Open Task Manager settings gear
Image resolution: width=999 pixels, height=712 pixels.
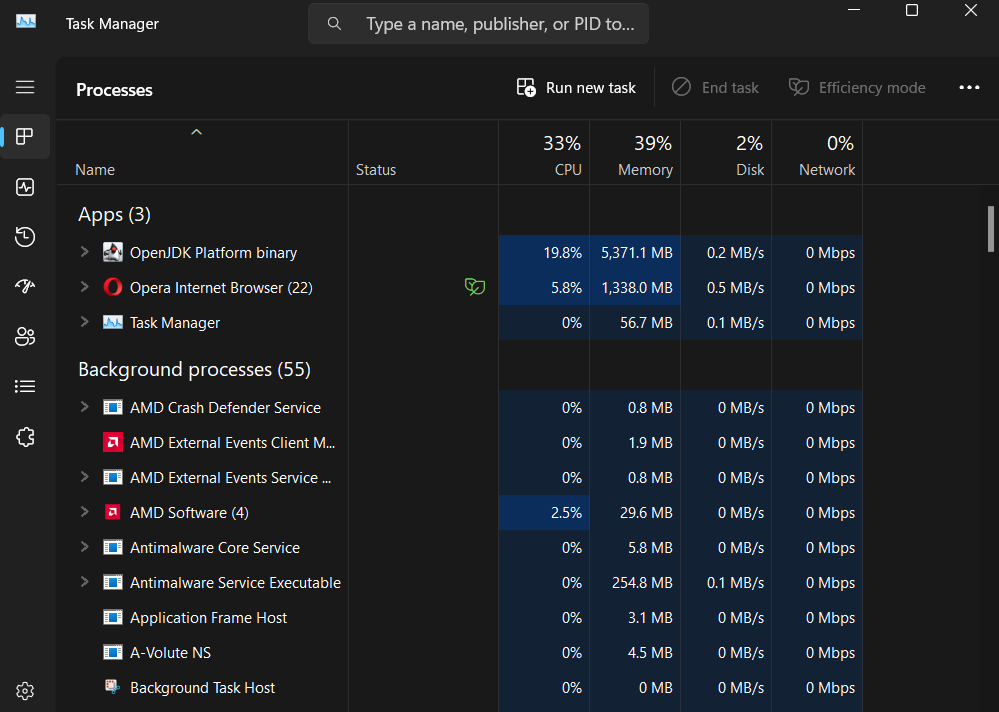(25, 691)
